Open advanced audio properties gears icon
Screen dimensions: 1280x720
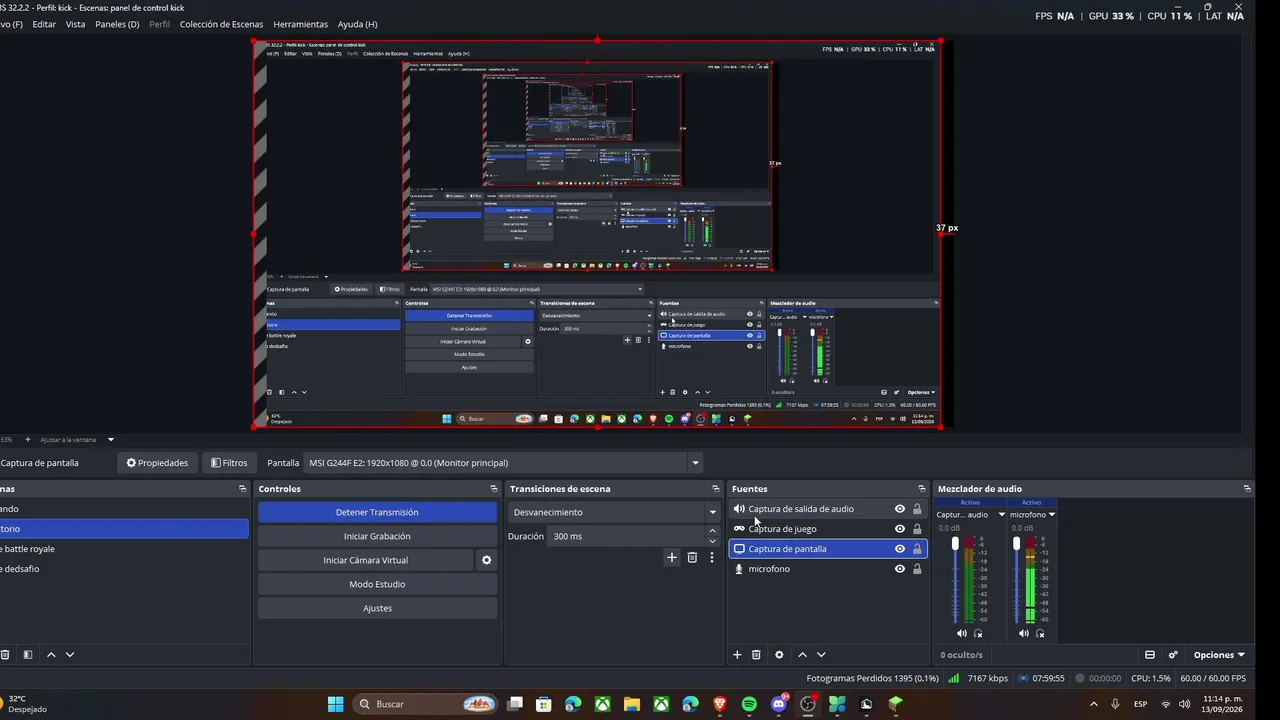pyautogui.click(x=1173, y=655)
